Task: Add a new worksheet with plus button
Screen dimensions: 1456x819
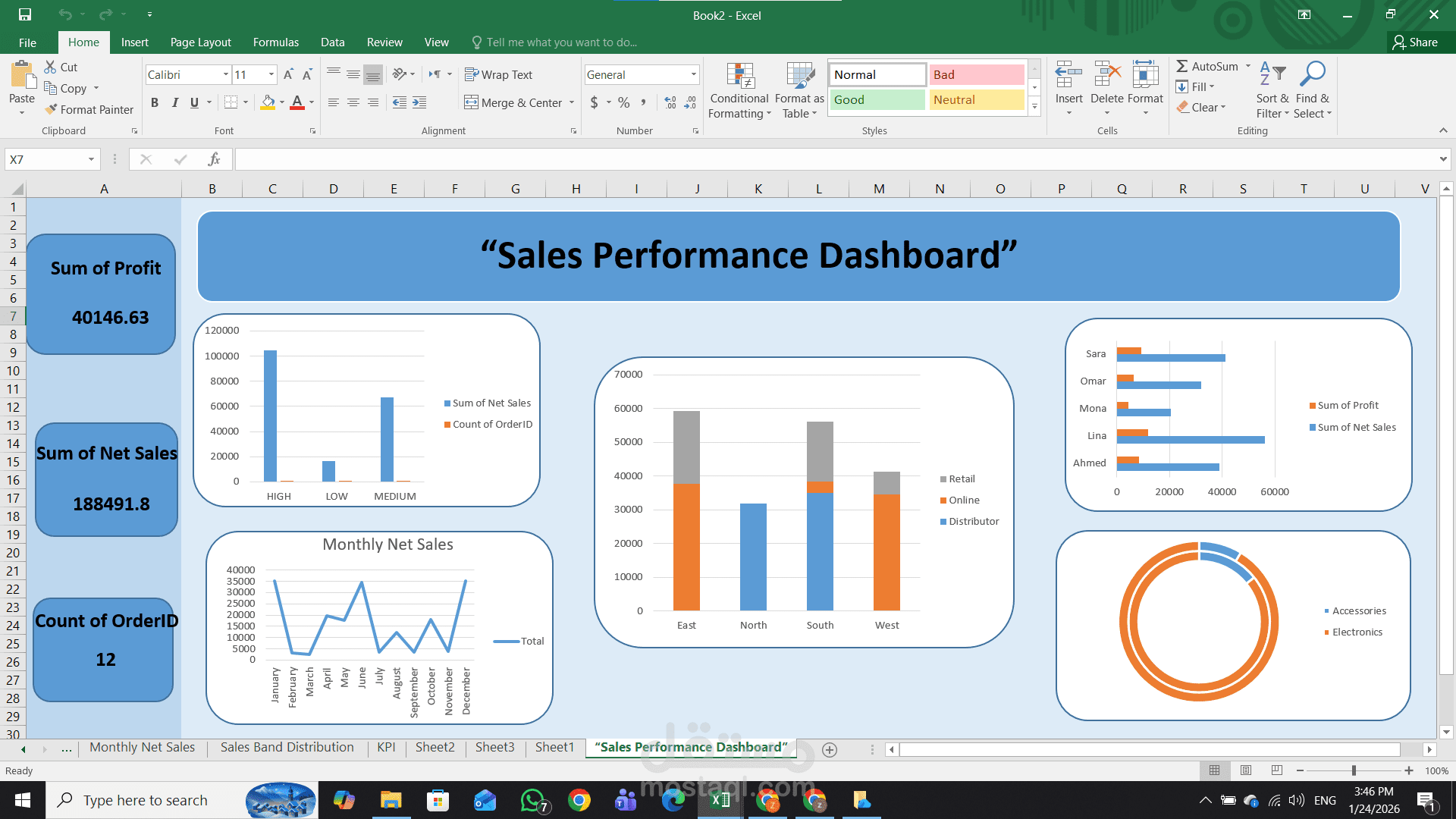Action: click(830, 749)
